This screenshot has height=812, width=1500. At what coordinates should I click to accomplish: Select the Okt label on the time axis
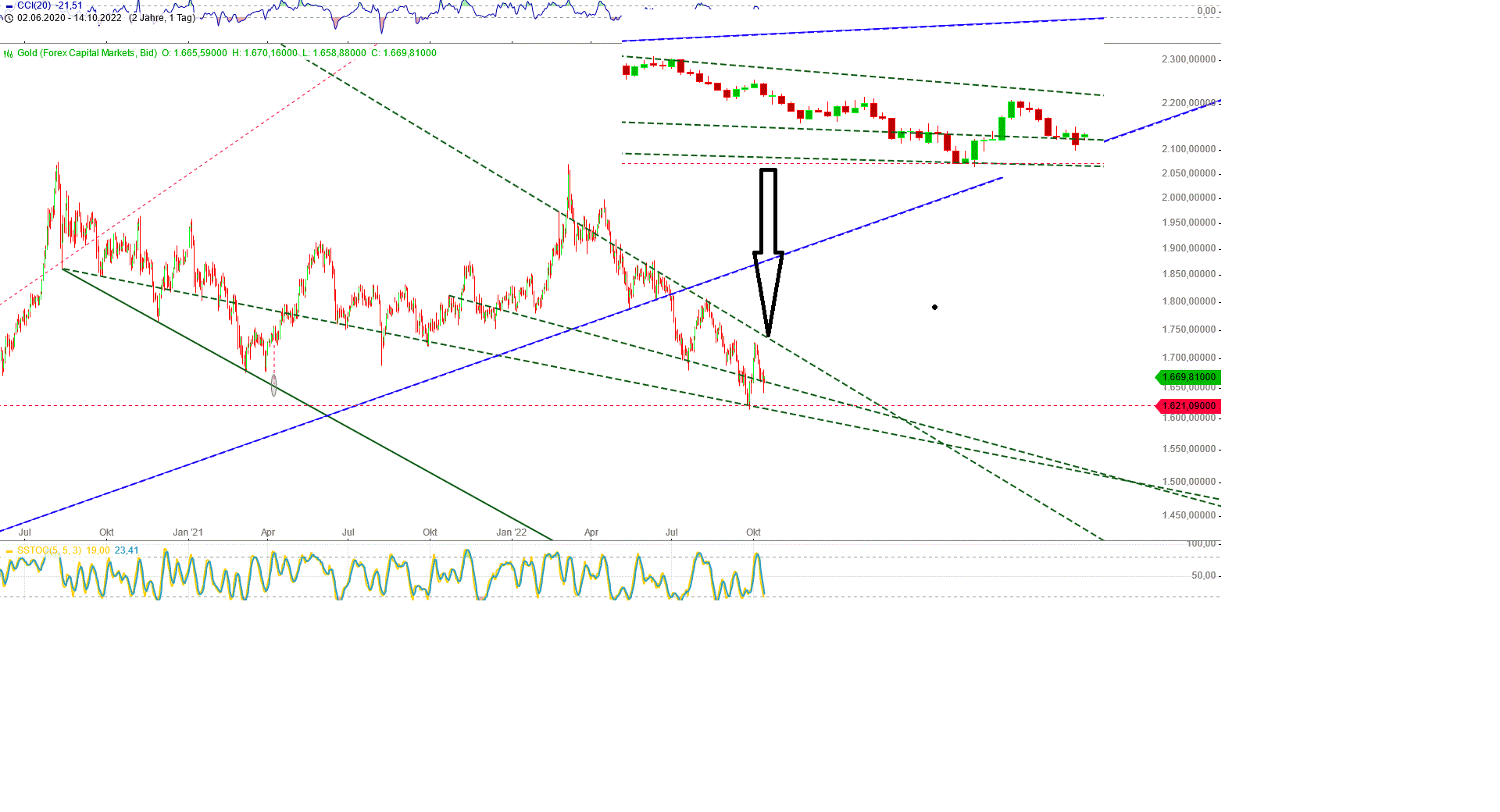pyautogui.click(x=752, y=532)
